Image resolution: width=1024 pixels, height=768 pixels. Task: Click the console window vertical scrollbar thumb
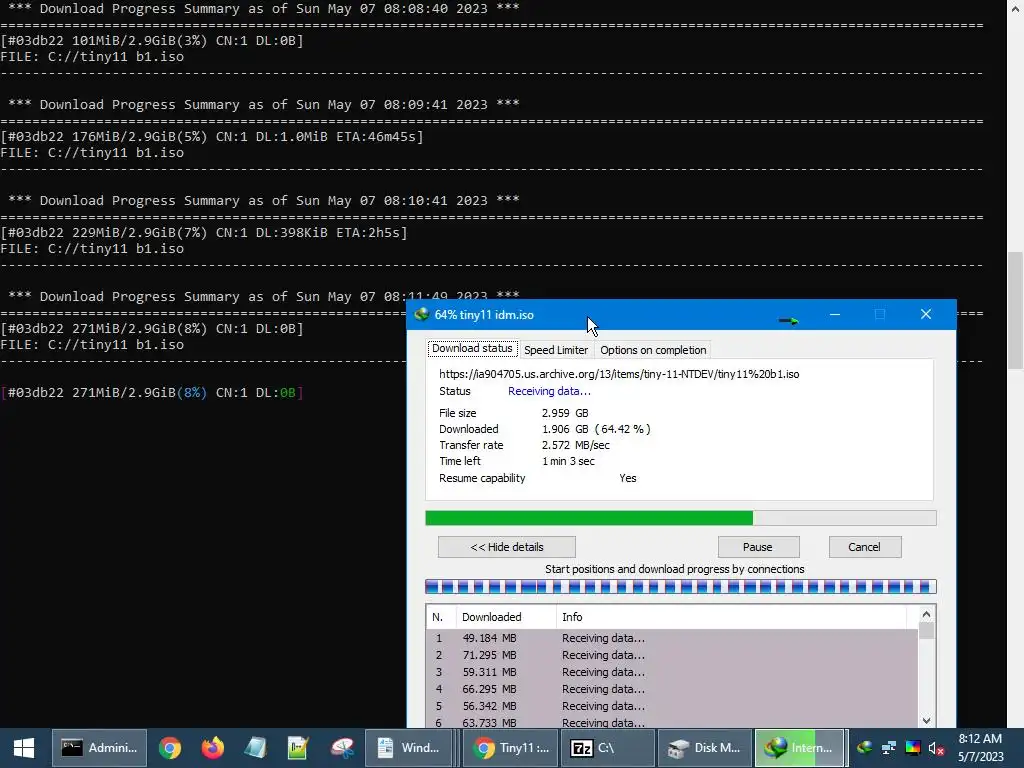point(1015,310)
